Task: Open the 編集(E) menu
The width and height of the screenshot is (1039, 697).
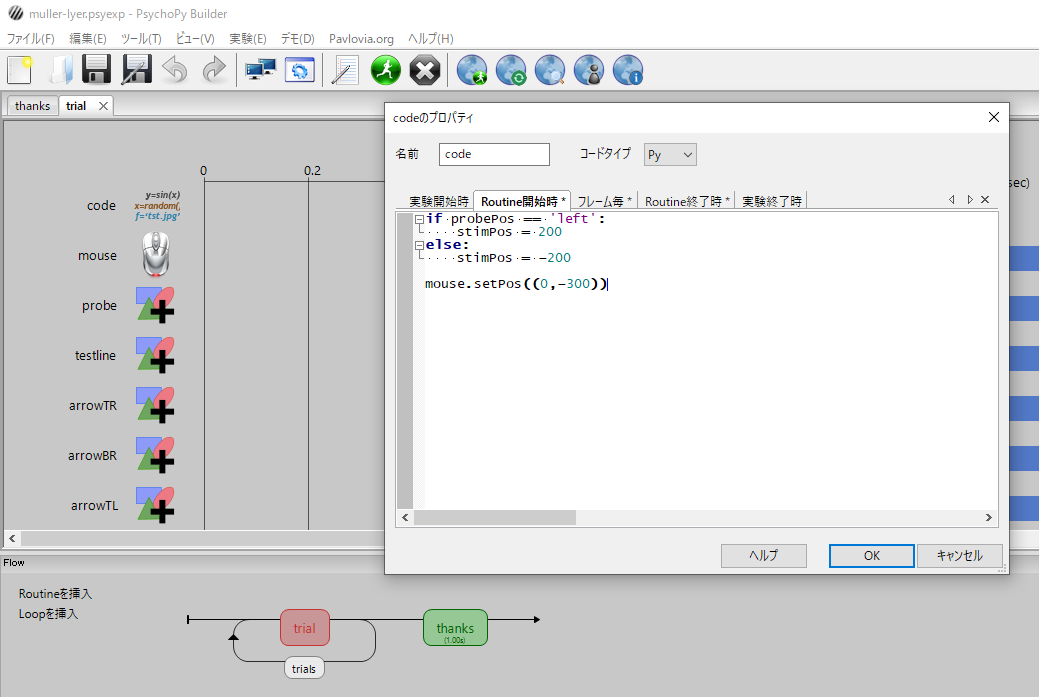Action: 88,38
